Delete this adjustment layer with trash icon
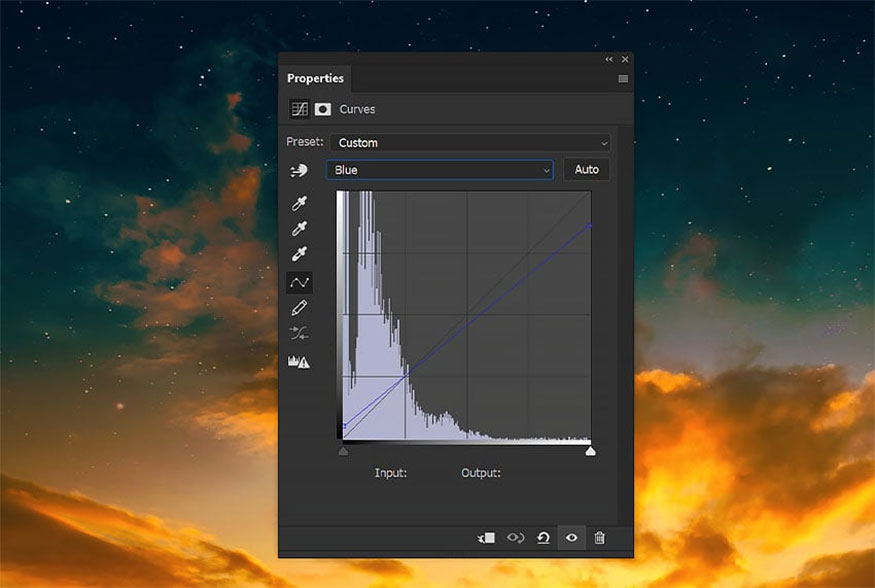Viewport: 875px width, 588px height. [x=599, y=538]
